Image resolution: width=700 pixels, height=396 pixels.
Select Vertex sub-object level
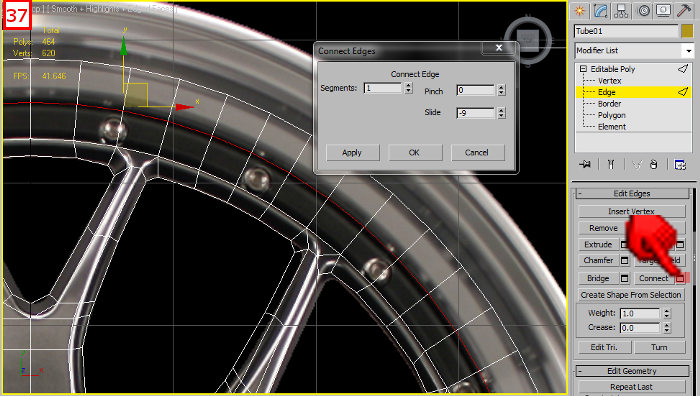pyautogui.click(x=609, y=81)
